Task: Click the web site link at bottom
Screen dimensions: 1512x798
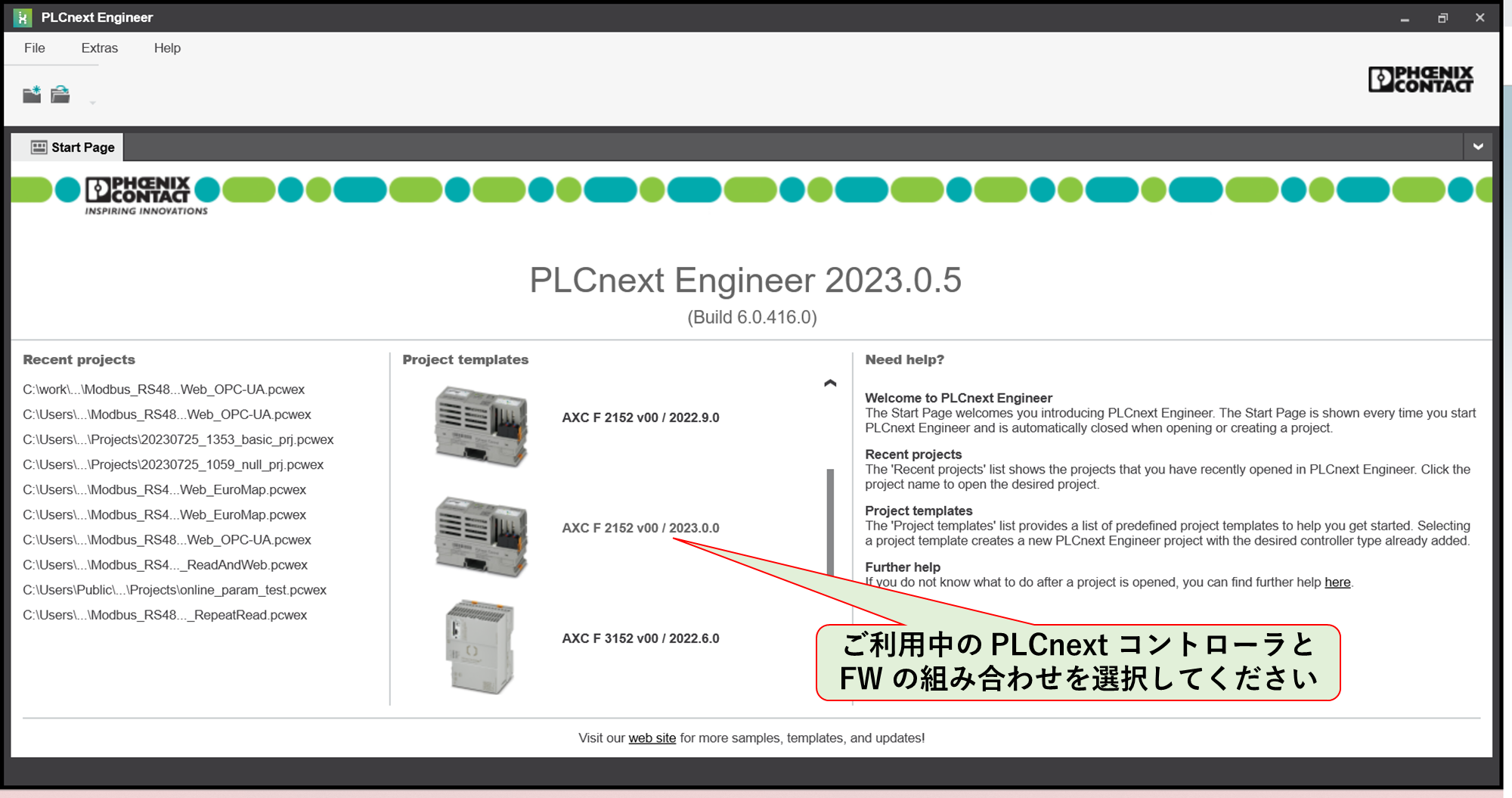Action: [x=652, y=737]
